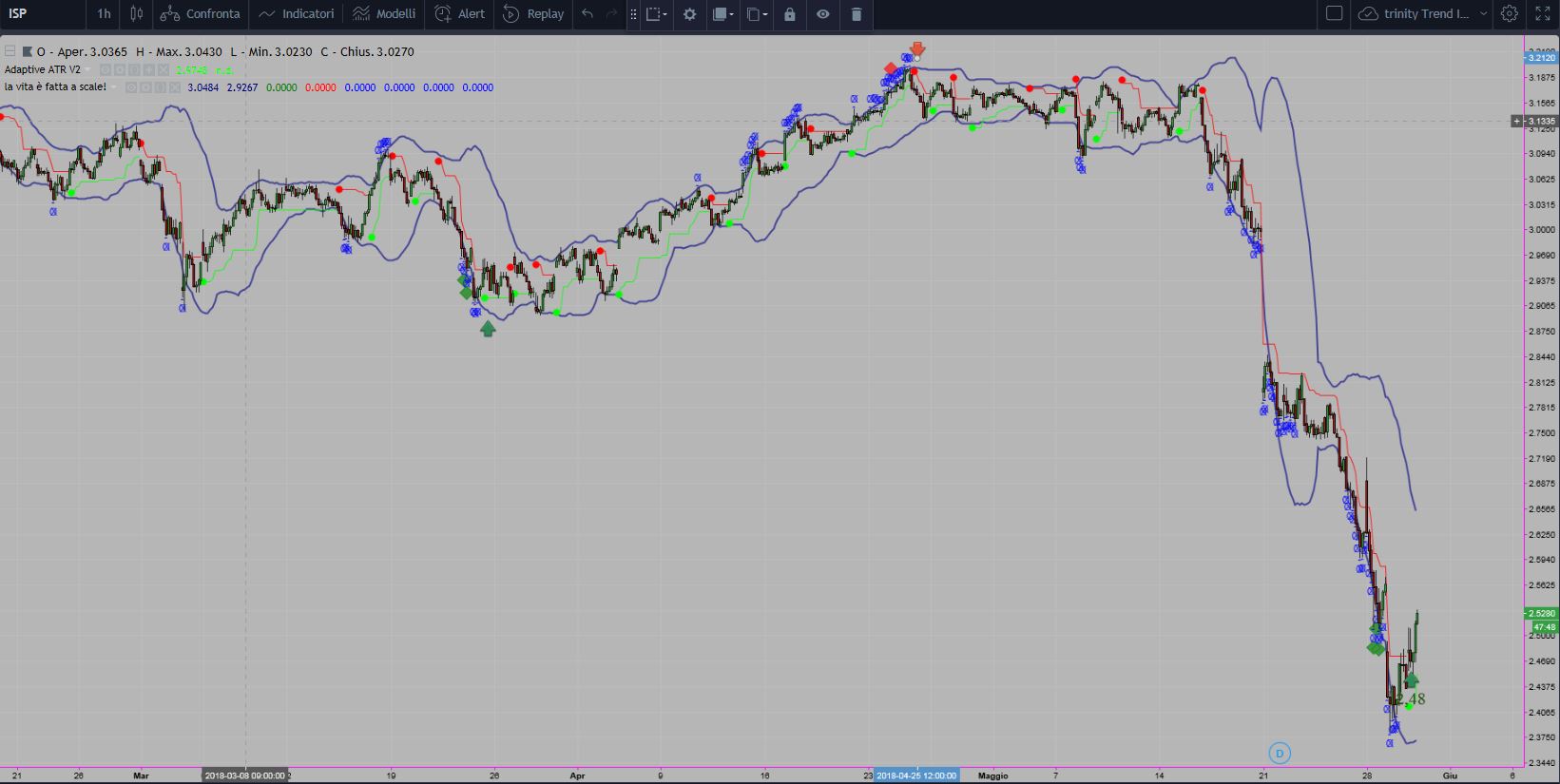Delete selected drawing with trash icon
The height and width of the screenshot is (784, 1560).
(x=856, y=14)
